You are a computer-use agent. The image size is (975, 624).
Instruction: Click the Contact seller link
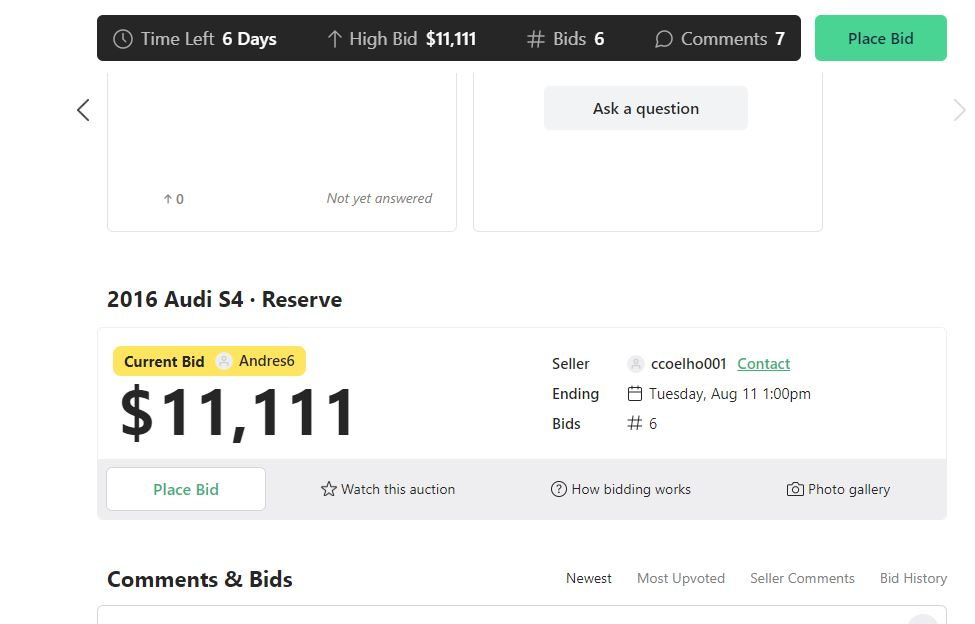pos(764,364)
